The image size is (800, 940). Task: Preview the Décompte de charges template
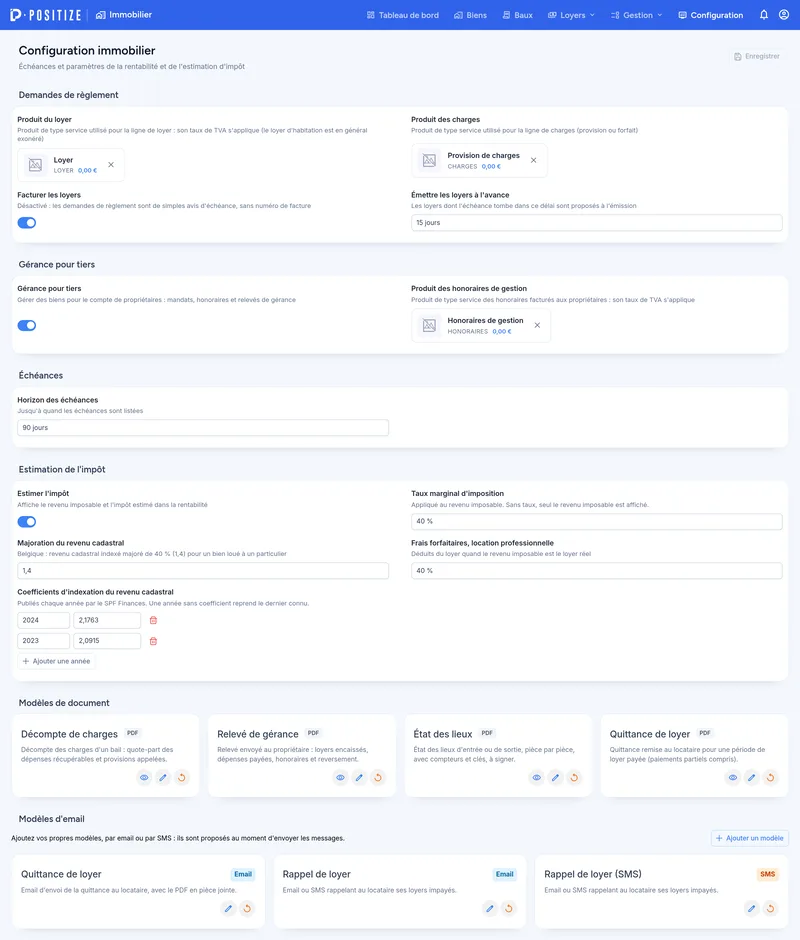pyautogui.click(x=144, y=778)
